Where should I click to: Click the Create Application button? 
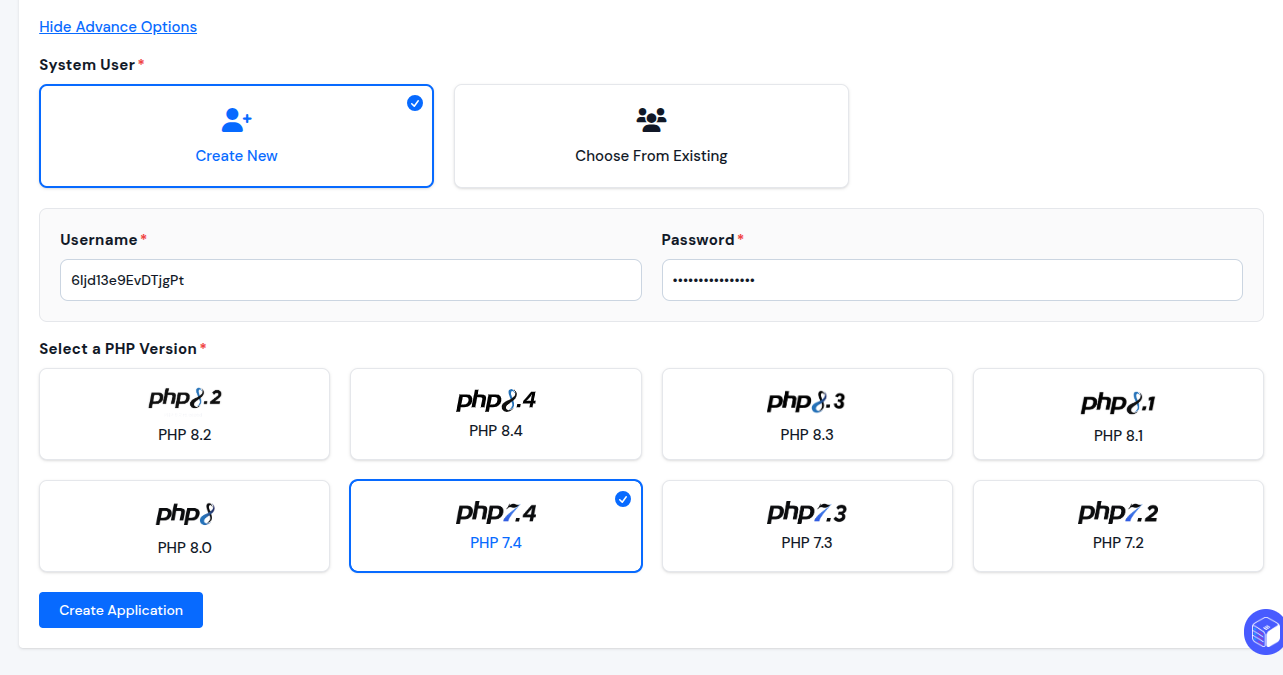click(121, 610)
